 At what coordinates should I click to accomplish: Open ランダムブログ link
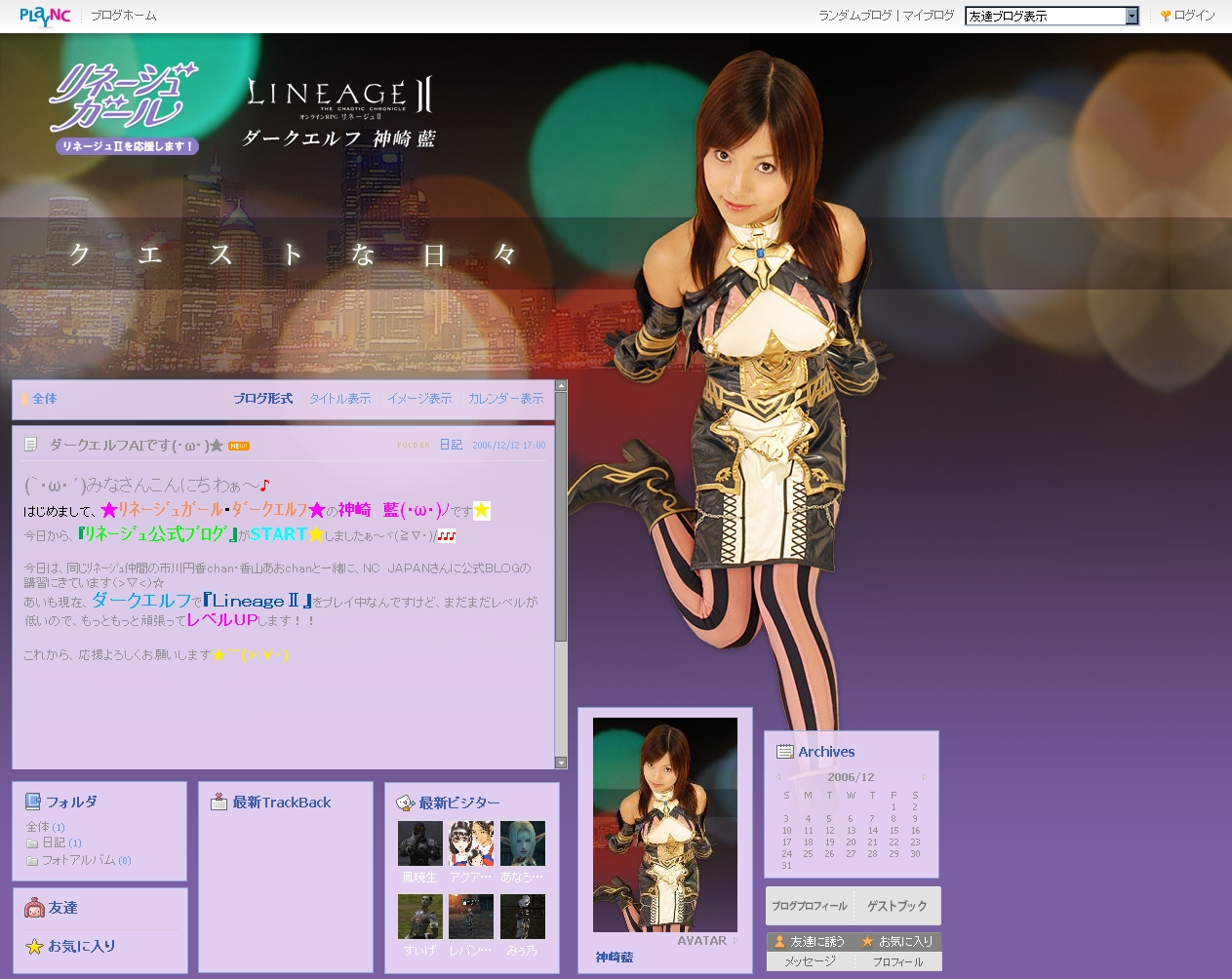pos(854,16)
